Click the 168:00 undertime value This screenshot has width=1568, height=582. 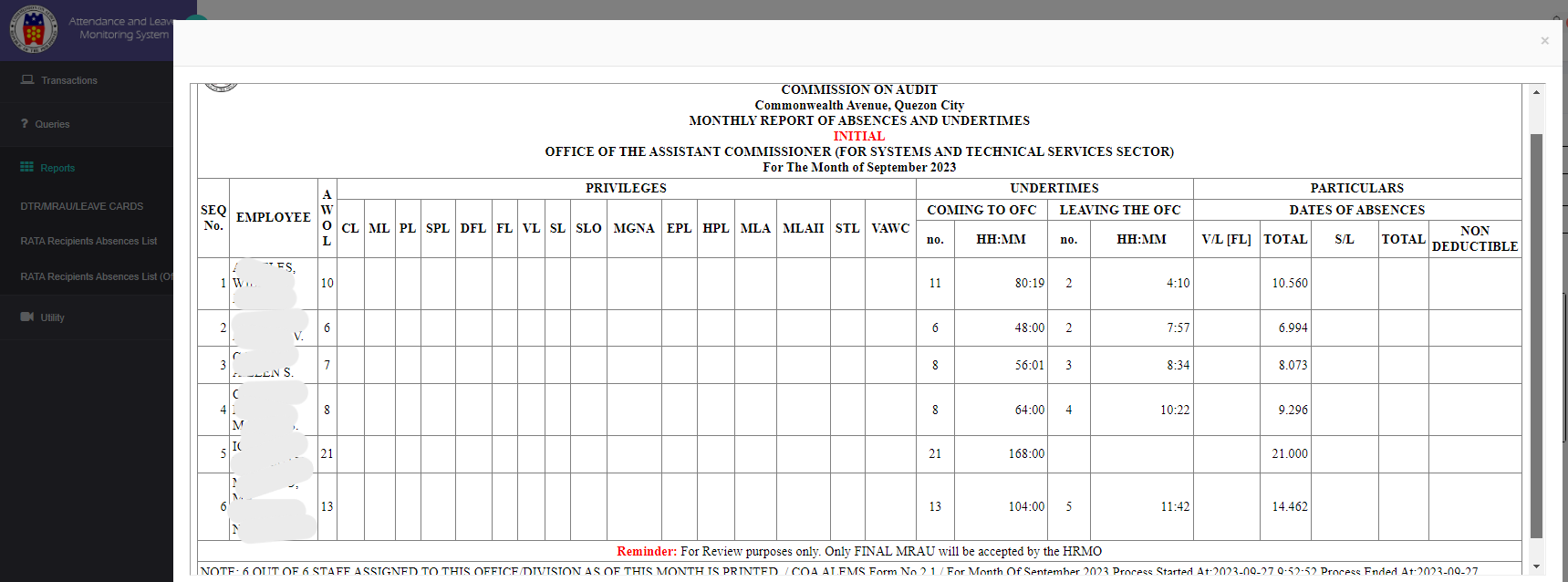(x=1026, y=453)
